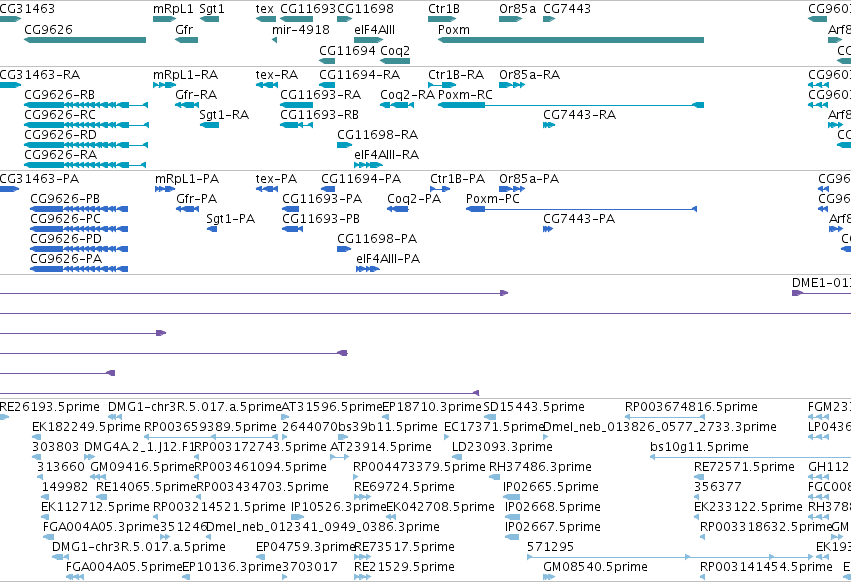Click the CG11693-PB label

click(x=321, y=219)
